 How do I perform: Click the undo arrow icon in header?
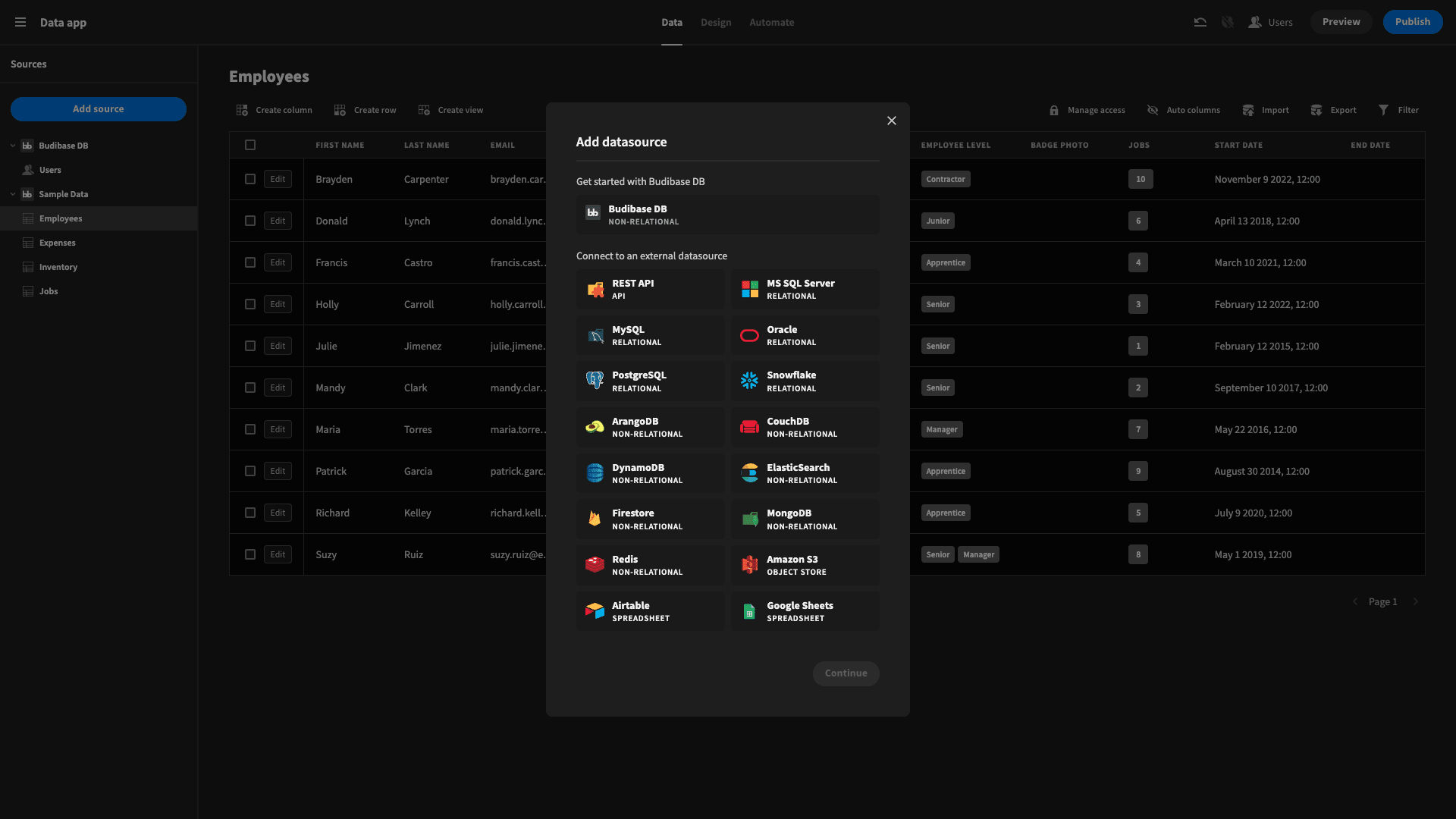click(1200, 22)
